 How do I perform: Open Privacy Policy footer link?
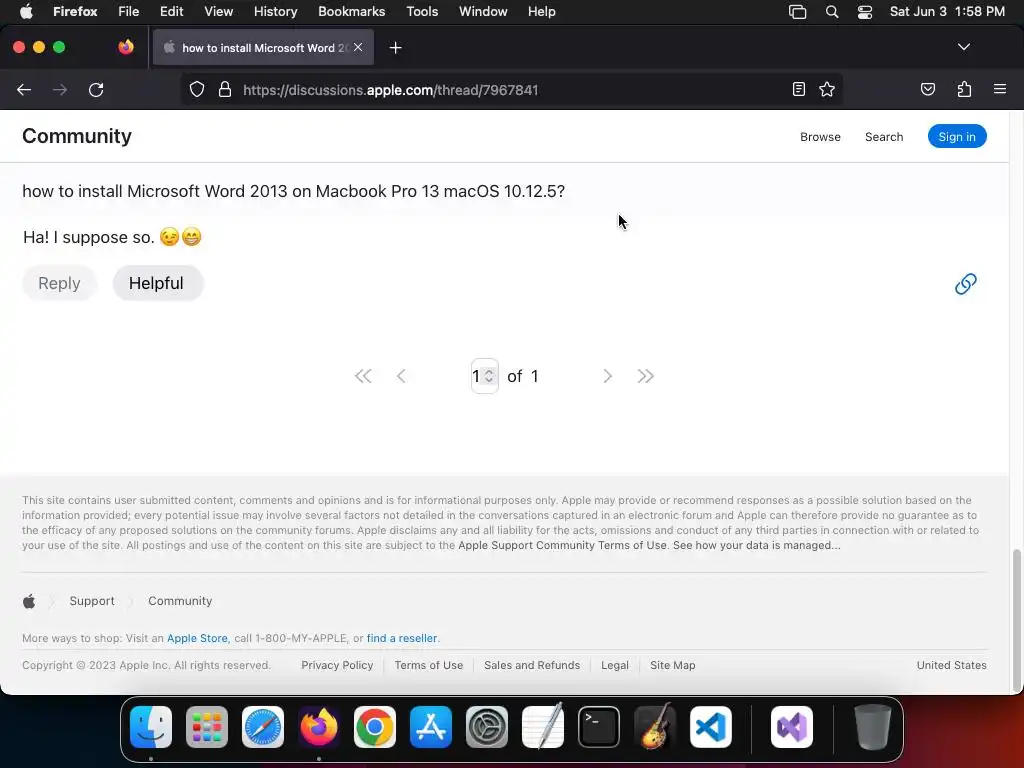337,665
